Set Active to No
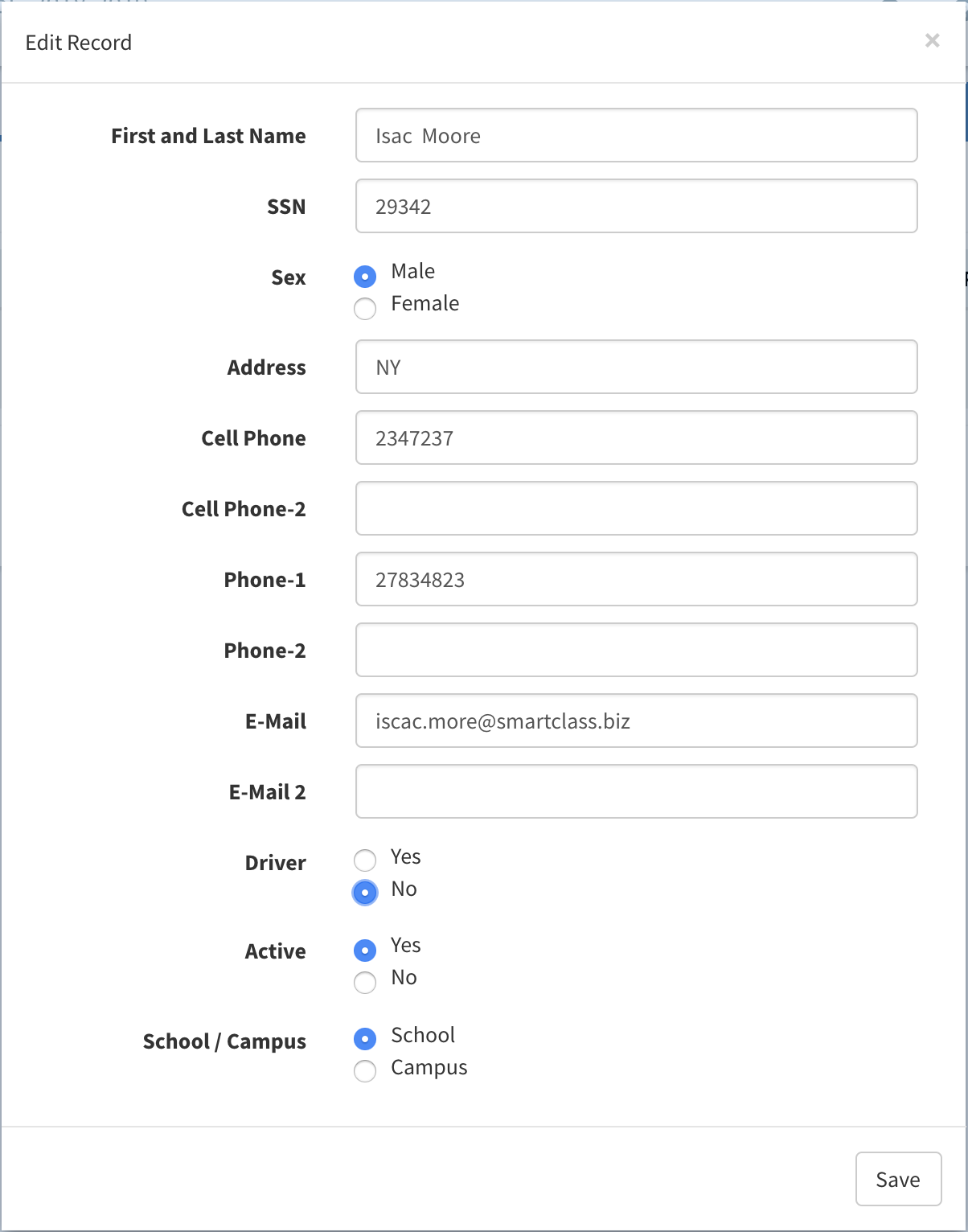The height and width of the screenshot is (1232, 968). (365, 983)
